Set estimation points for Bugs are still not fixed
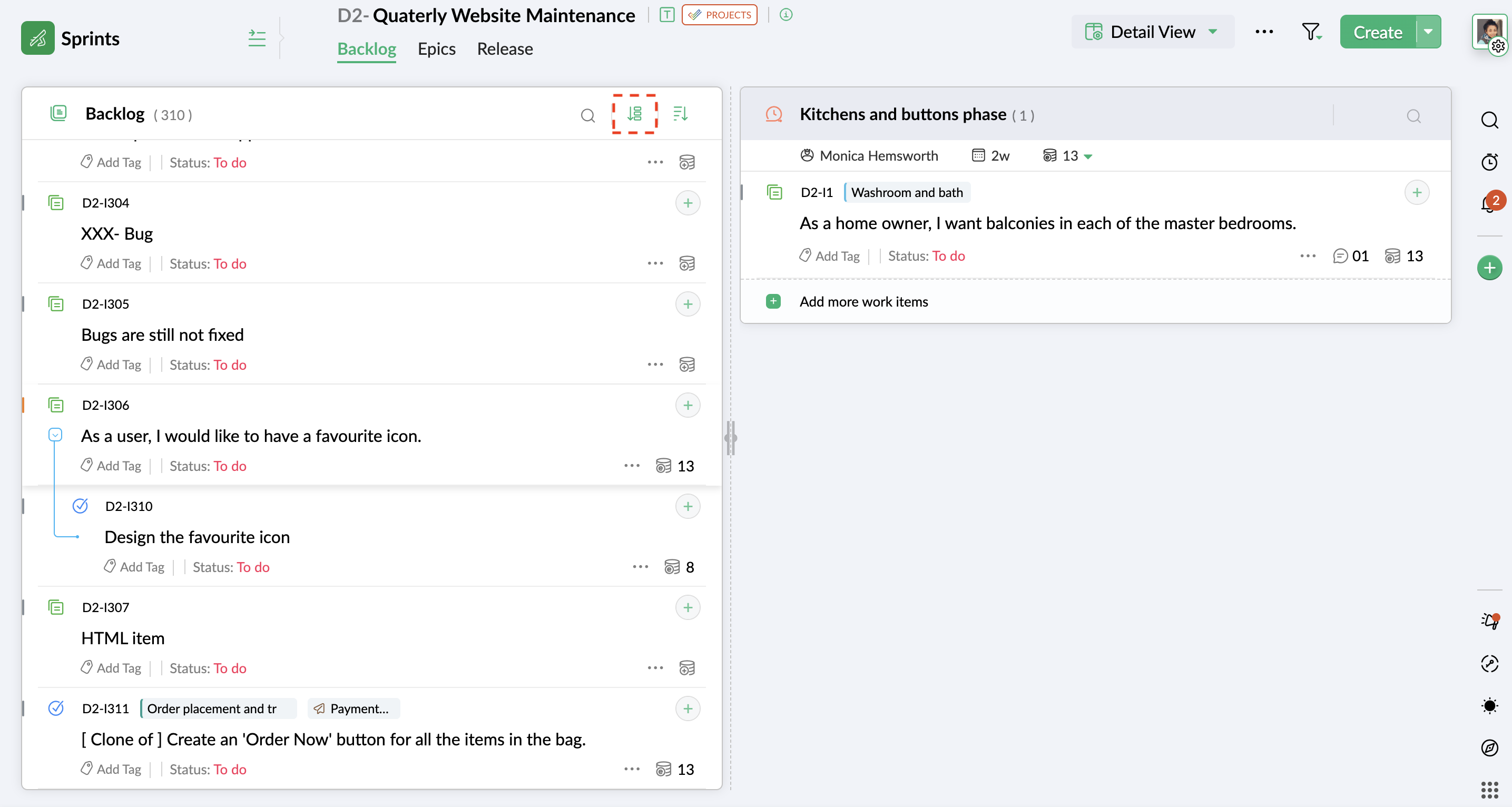 click(687, 365)
